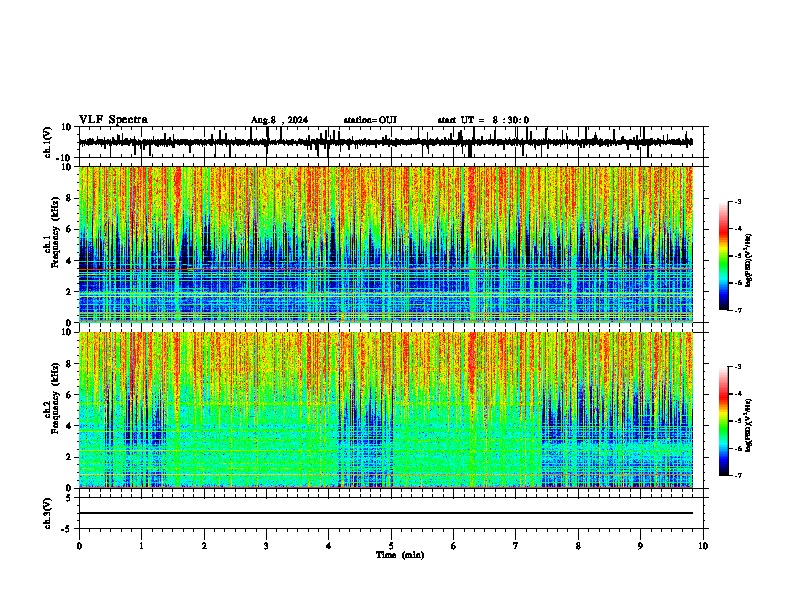Click the ch.1 colorbar log(PSD) label

point(749,261)
